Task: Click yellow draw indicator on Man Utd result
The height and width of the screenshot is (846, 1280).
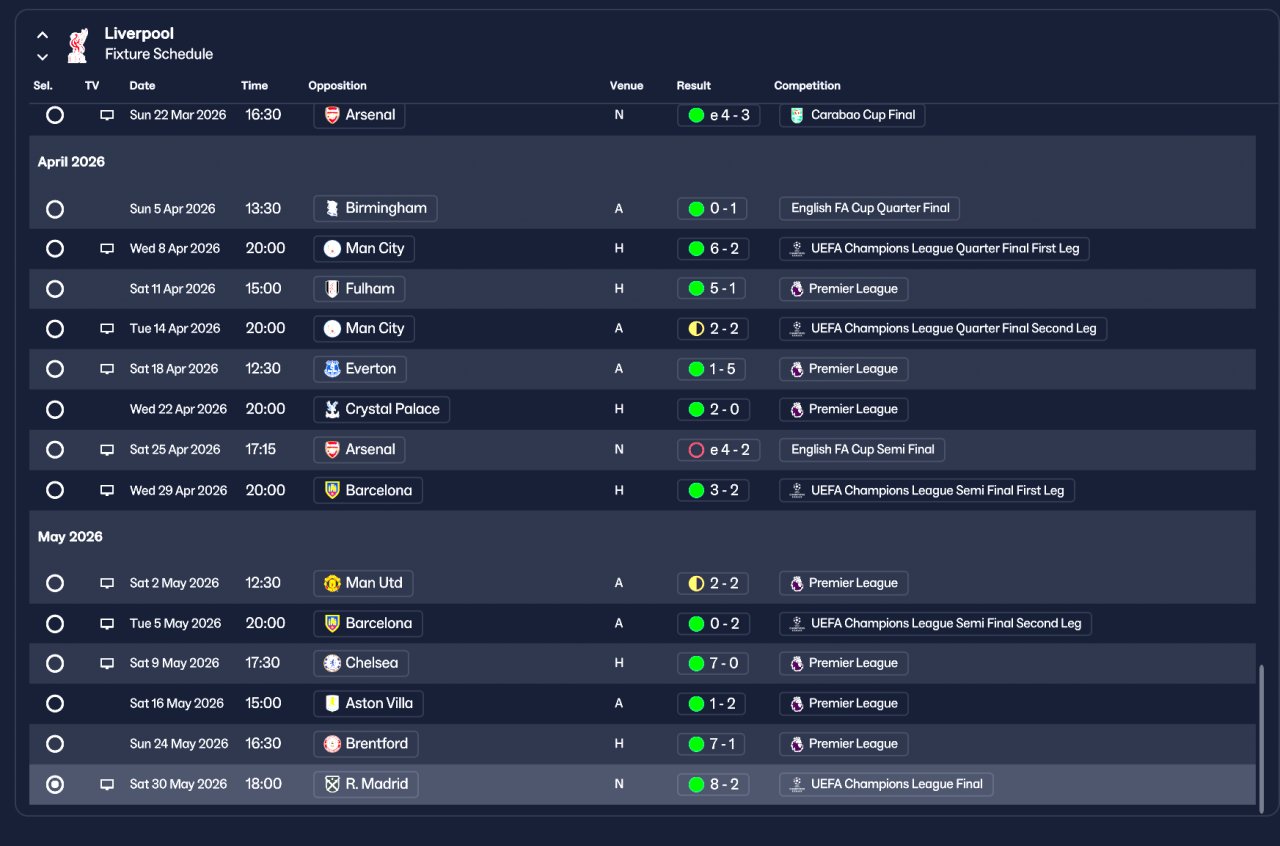Action: (x=696, y=583)
